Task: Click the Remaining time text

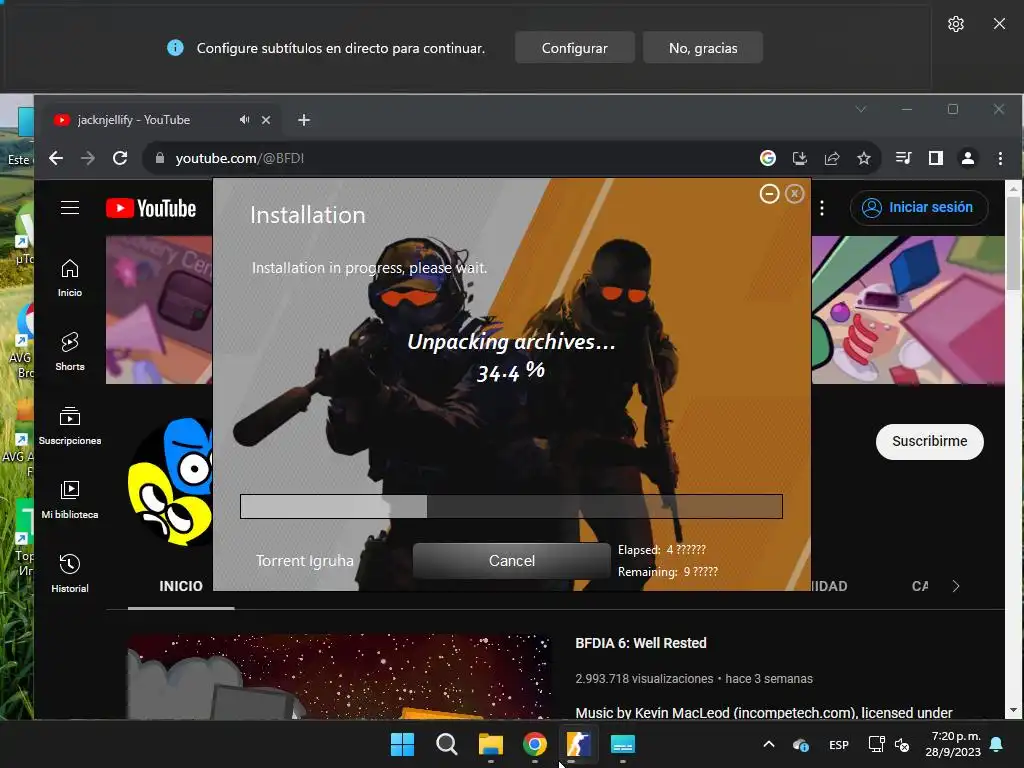Action: pos(667,572)
